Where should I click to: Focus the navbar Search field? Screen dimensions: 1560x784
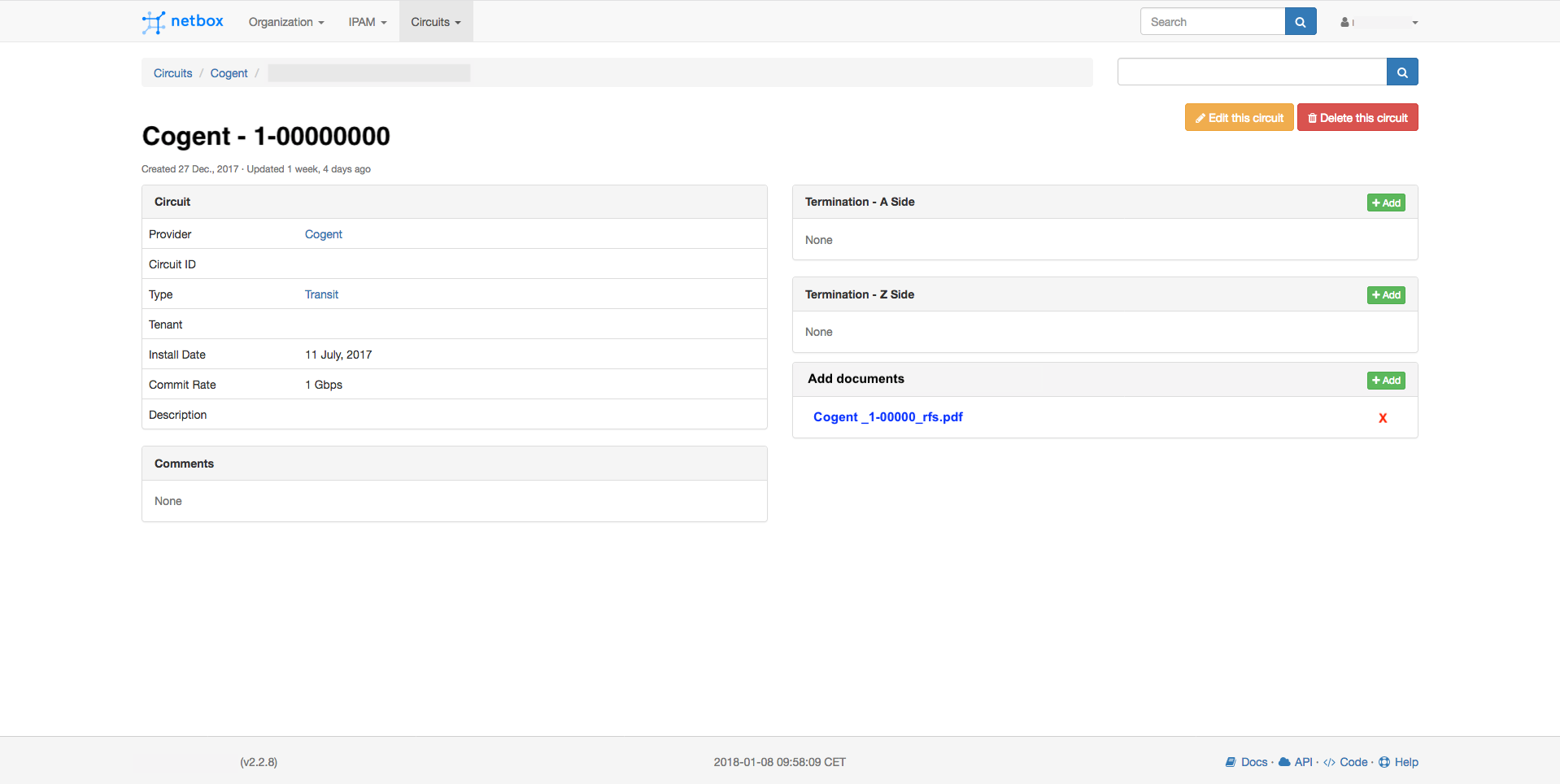click(x=1213, y=22)
